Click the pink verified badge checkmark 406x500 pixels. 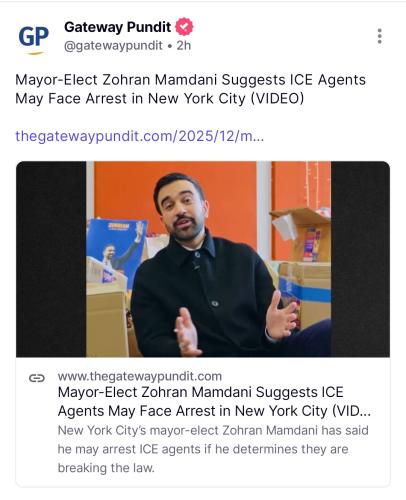[x=184, y=27]
